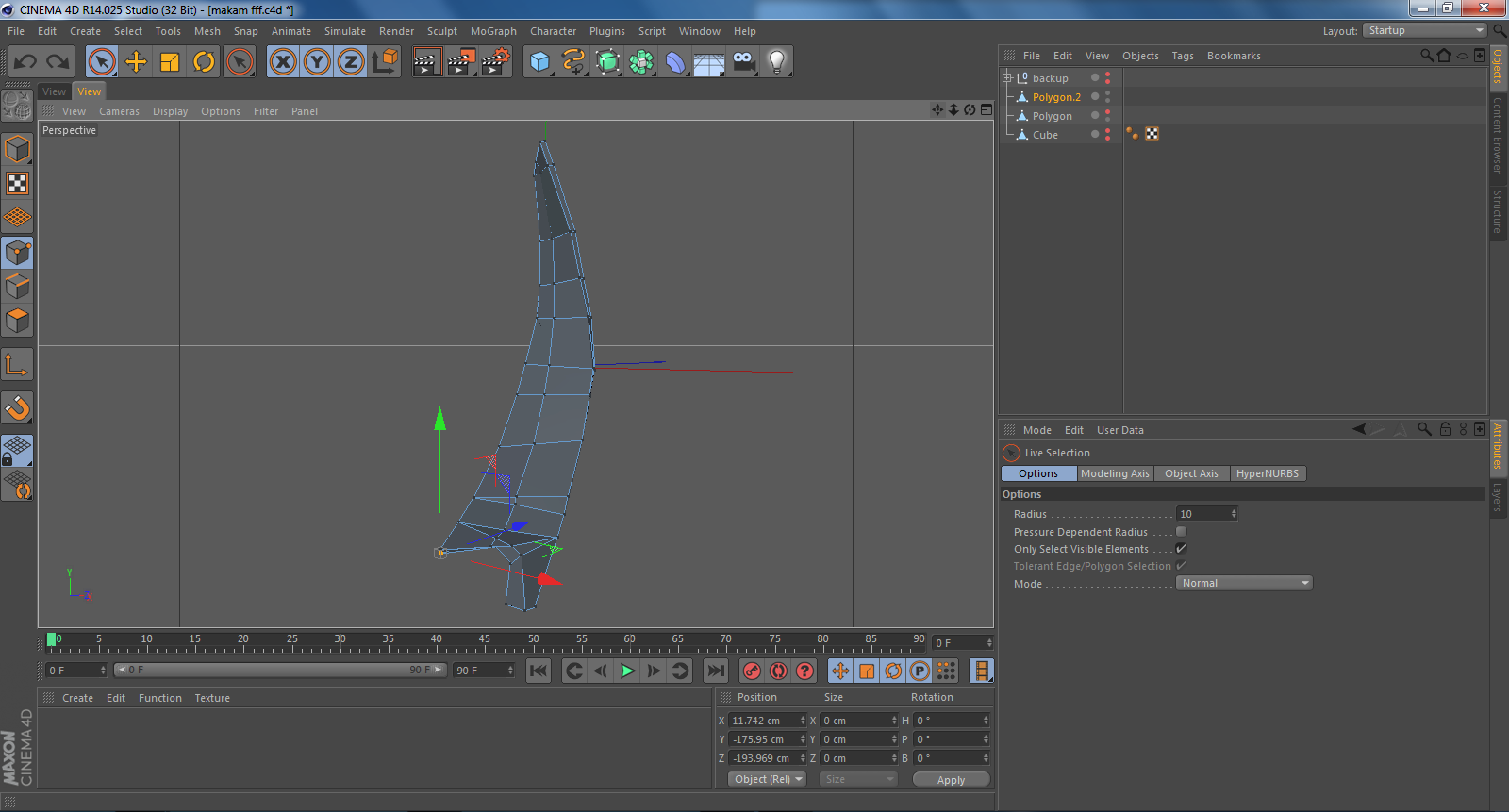Switch to the Modeling Axis tab
Viewport: 1509px width, 812px height.
point(1115,473)
